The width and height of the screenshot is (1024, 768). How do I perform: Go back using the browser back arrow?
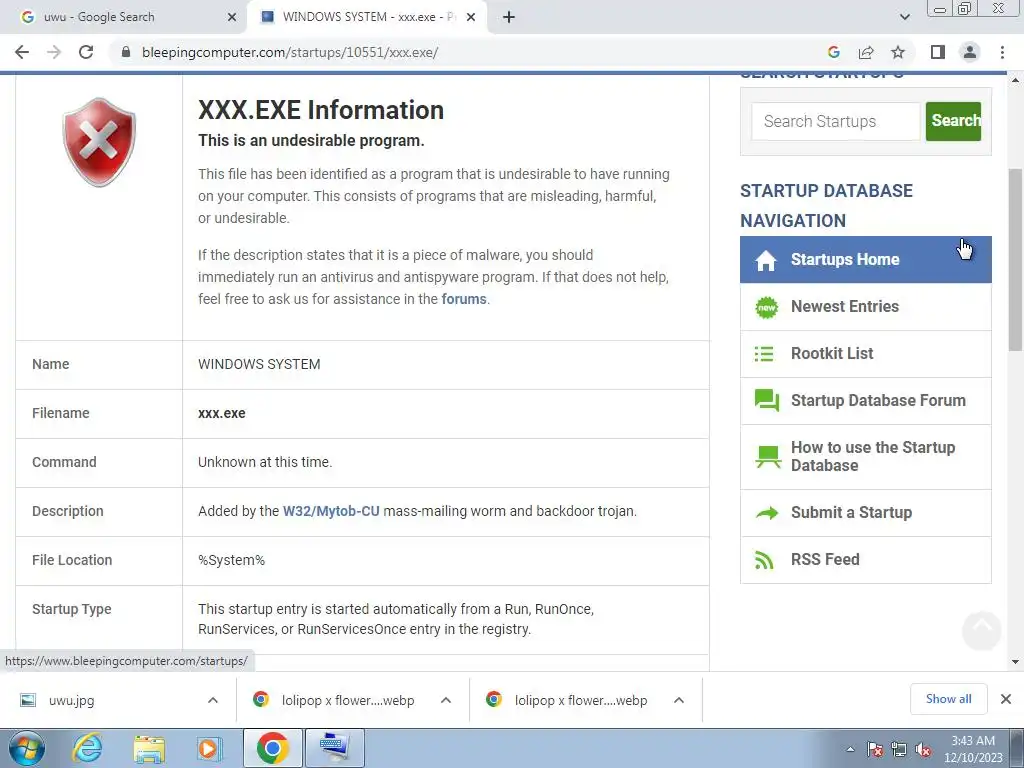(22, 52)
